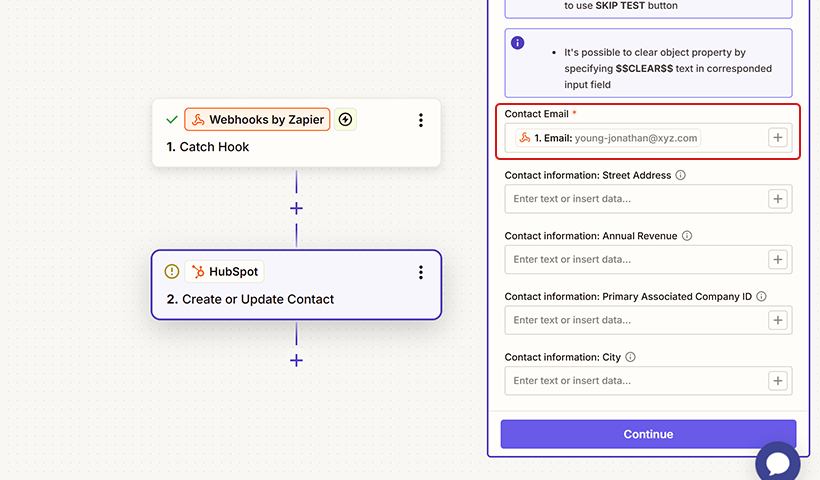
Task: Click the City text input field
Action: [635, 381]
